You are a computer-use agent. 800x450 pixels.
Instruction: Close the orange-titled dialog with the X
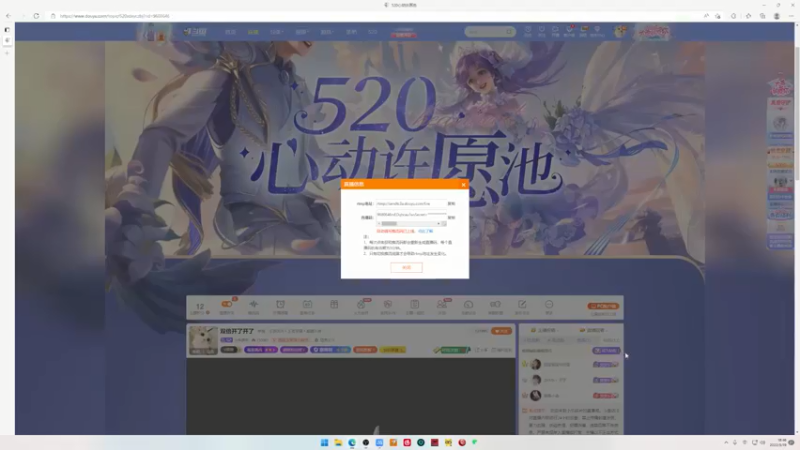(x=463, y=185)
